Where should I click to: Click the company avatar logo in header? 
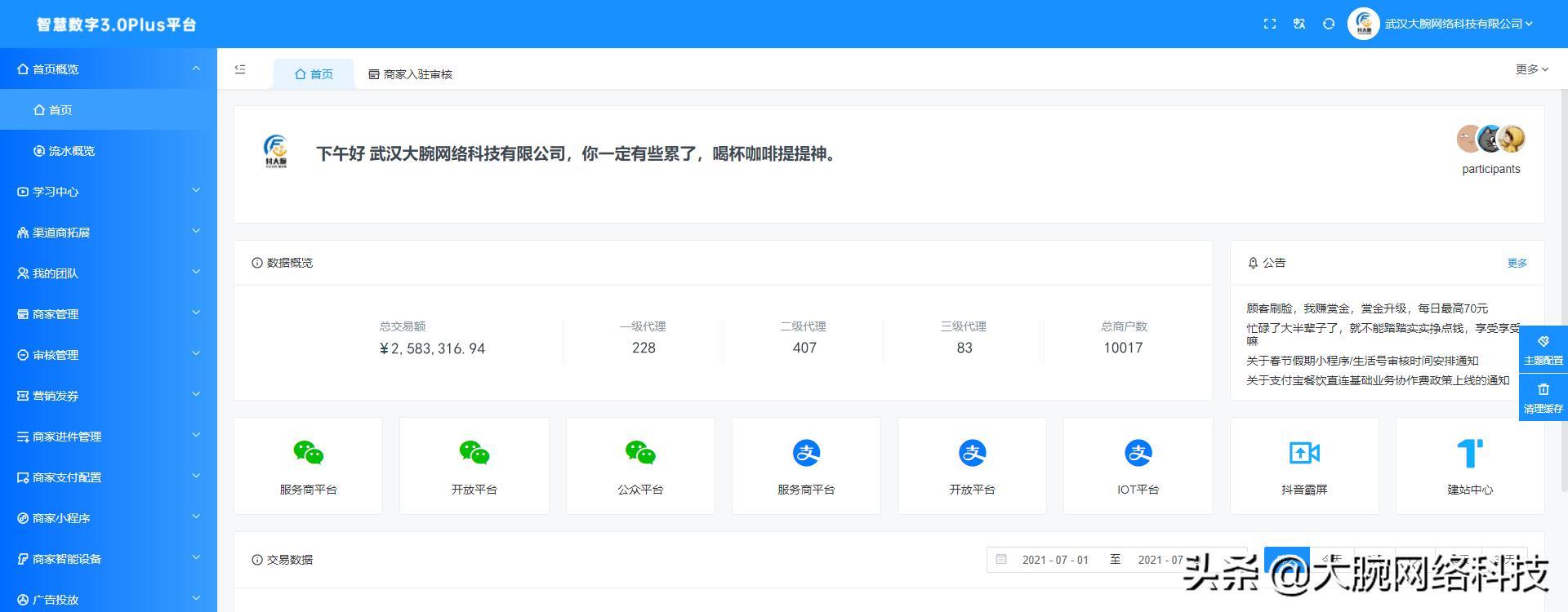click(x=1363, y=24)
